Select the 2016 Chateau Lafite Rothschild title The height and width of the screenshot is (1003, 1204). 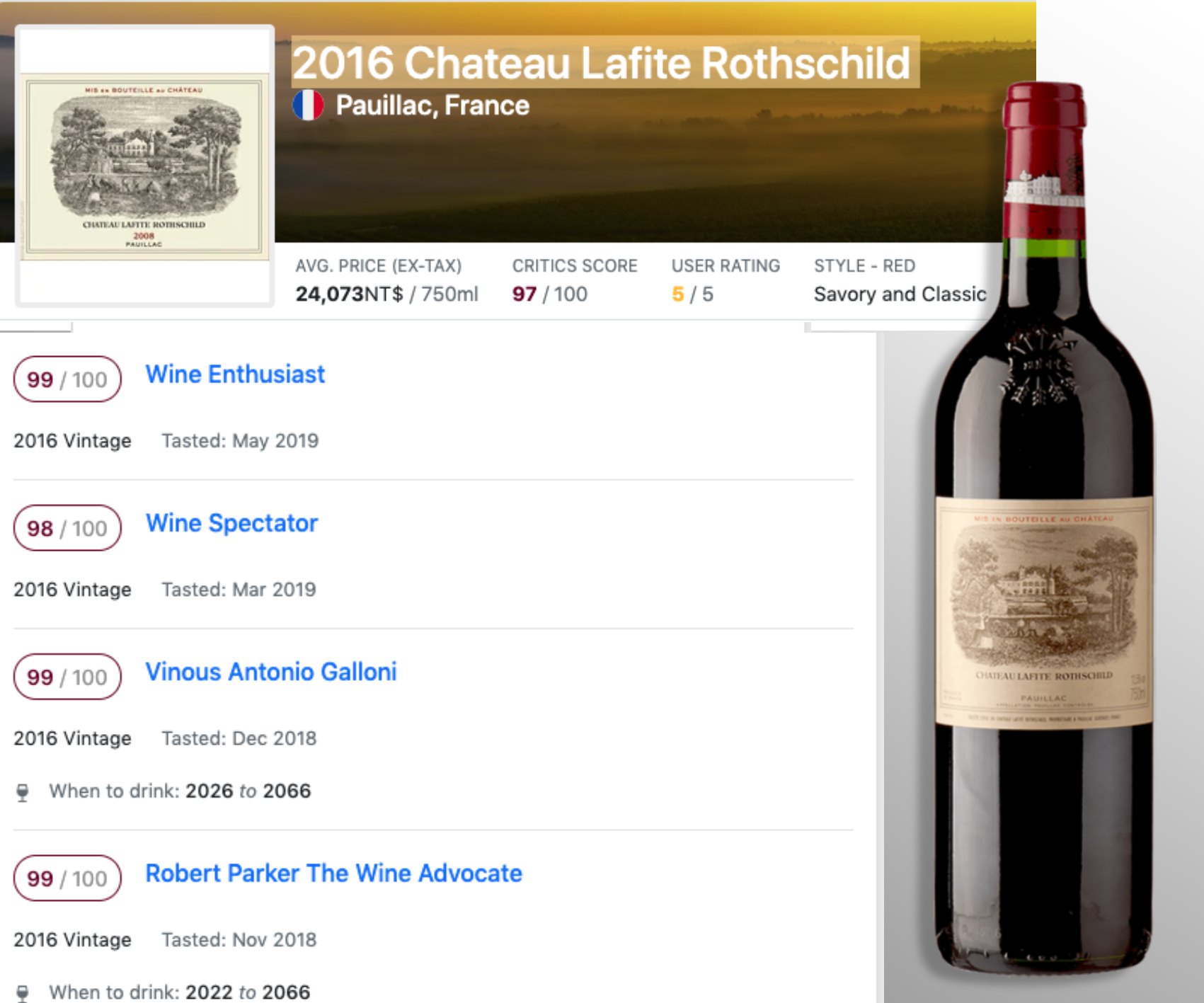click(601, 63)
